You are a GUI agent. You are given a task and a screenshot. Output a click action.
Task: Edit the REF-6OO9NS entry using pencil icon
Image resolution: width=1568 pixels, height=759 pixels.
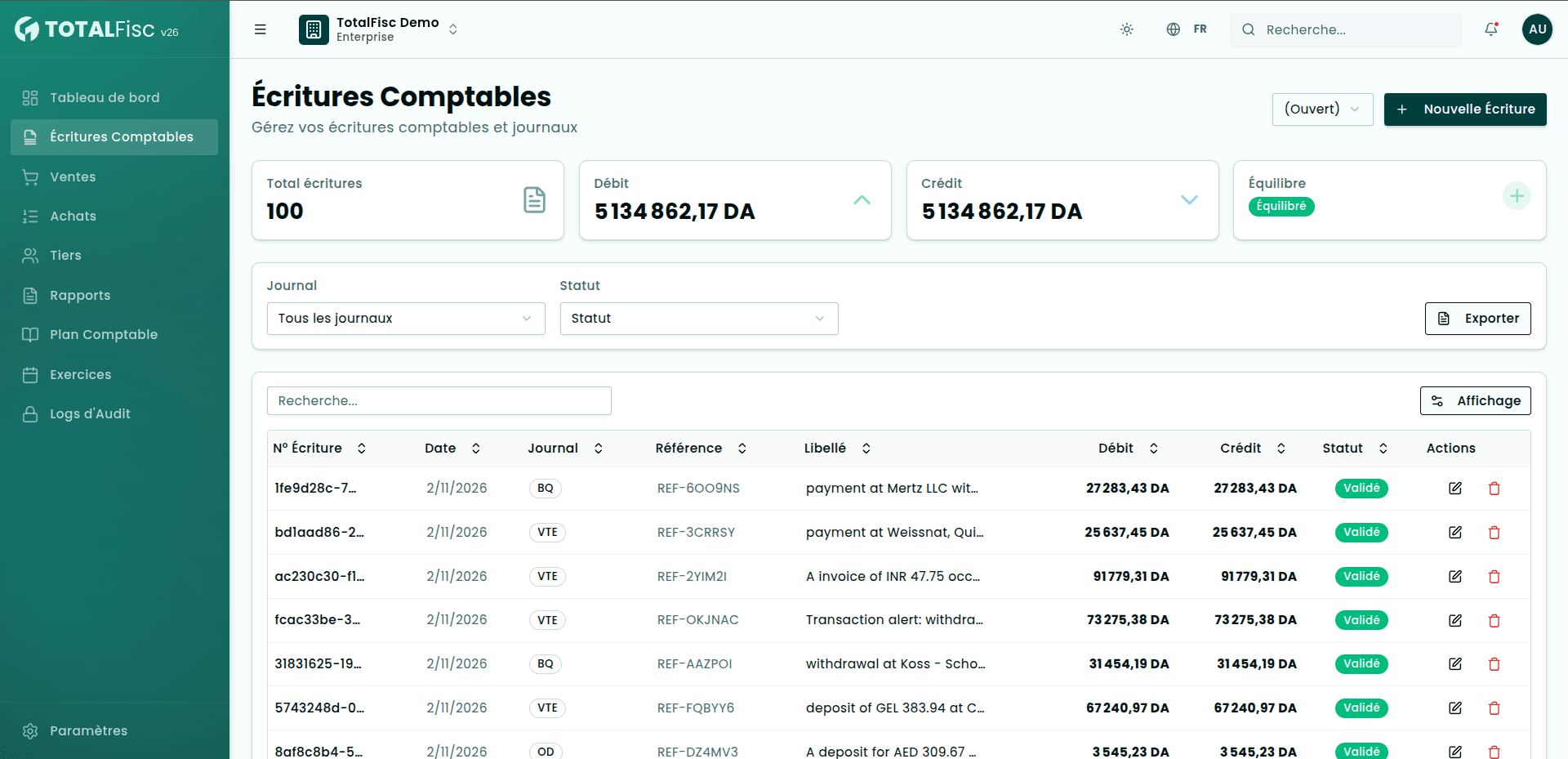[1454, 488]
